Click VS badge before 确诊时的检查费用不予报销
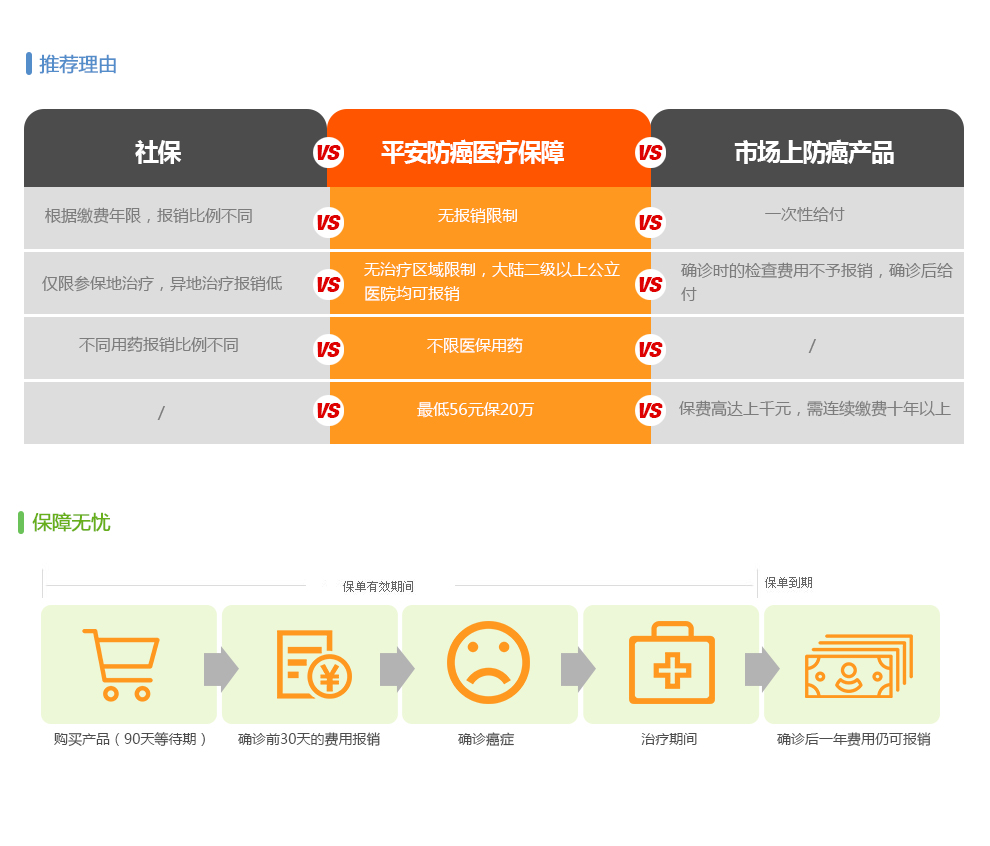 click(x=650, y=285)
